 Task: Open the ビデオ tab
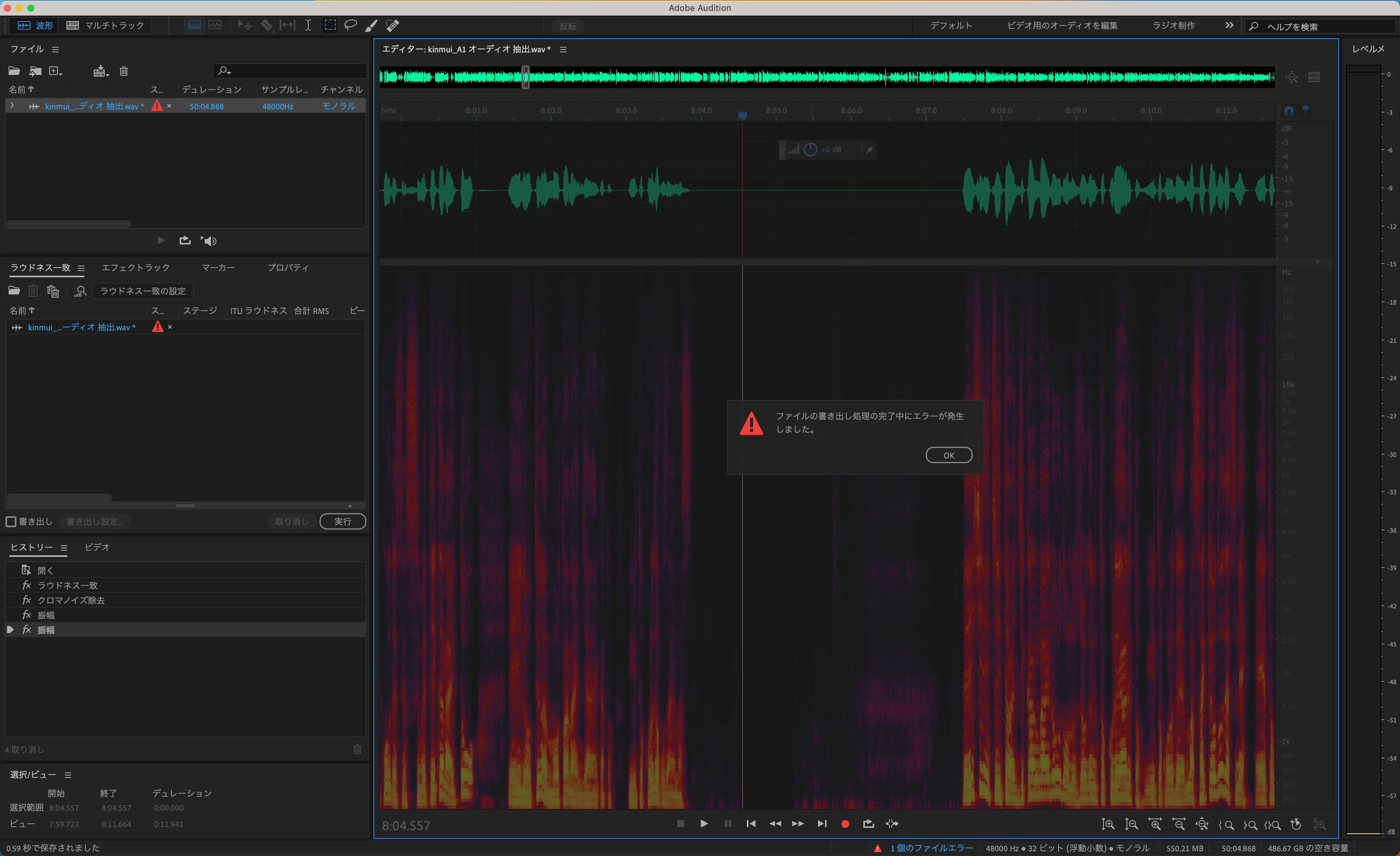97,547
